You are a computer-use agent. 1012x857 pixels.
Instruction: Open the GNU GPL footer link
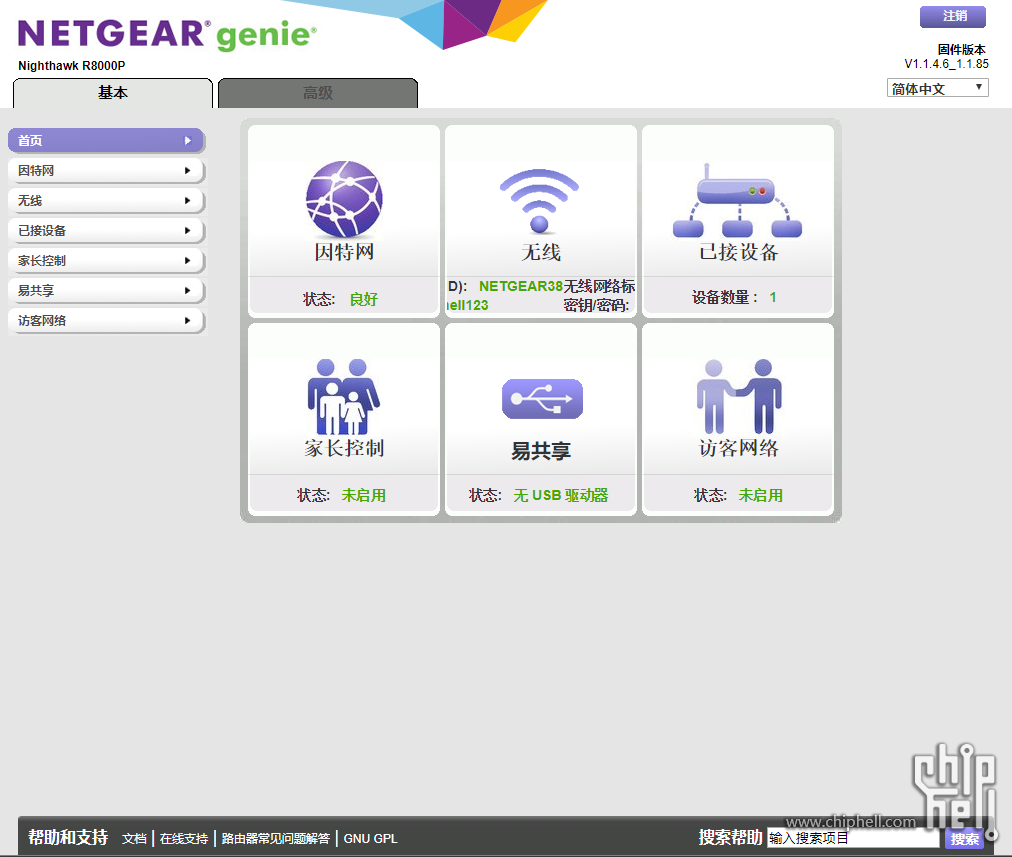click(370, 838)
